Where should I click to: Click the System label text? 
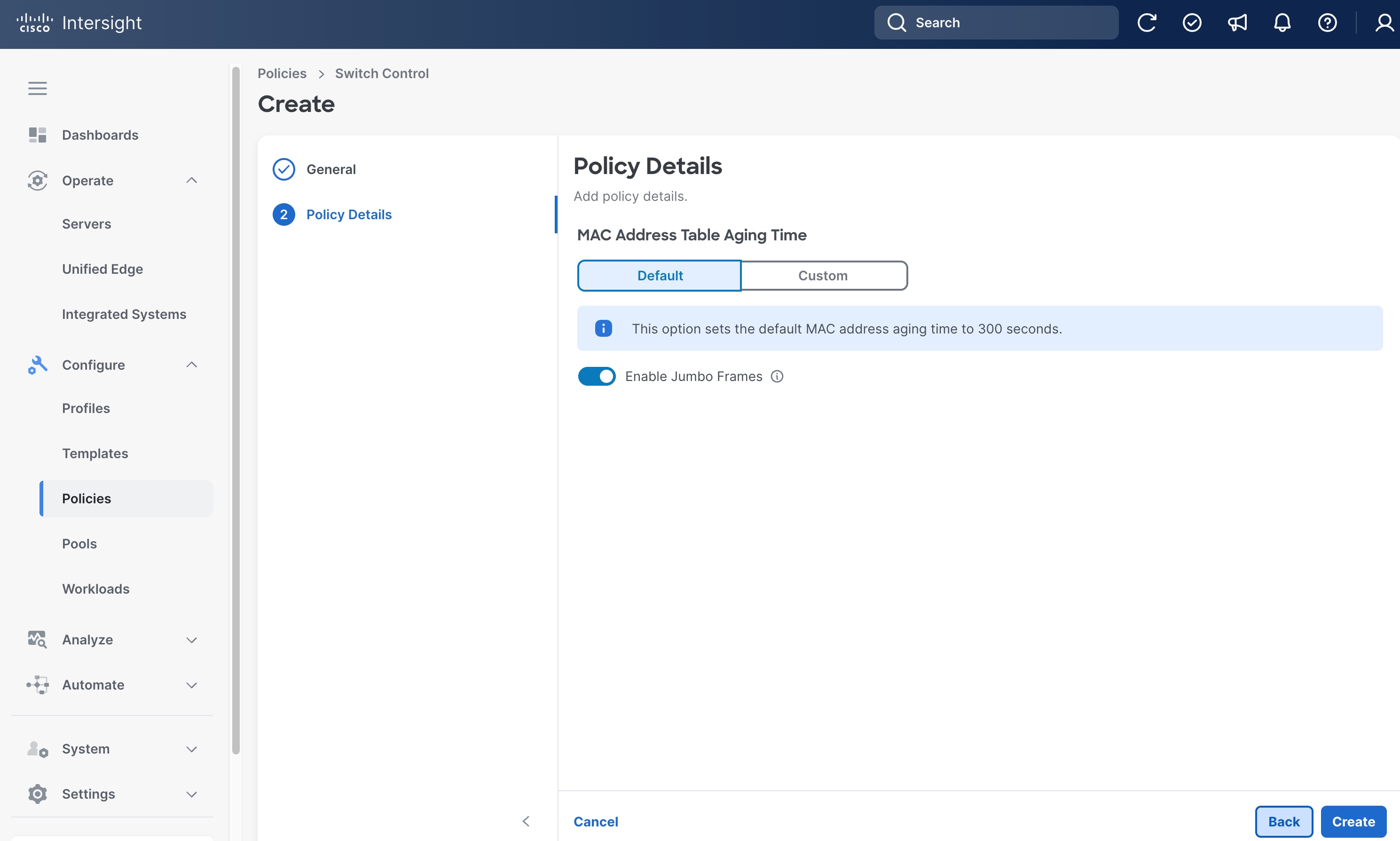pos(86,749)
